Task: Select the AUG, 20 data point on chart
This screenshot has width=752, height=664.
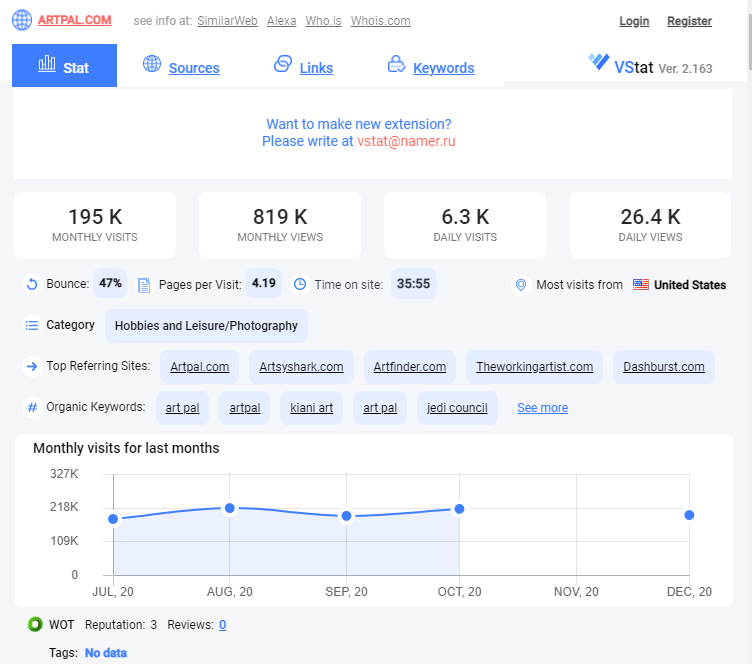Action: (x=230, y=508)
